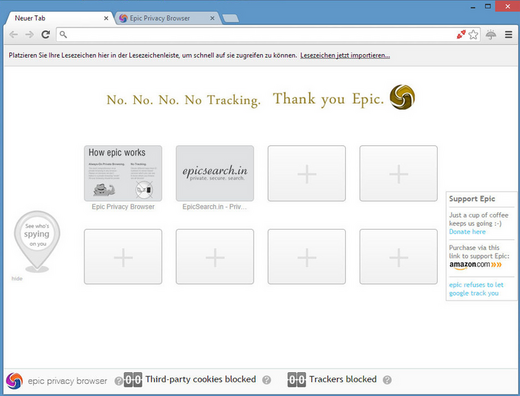This screenshot has width=520, height=396.
Task: Open epic refuses to let google track you link
Action: coord(476,289)
